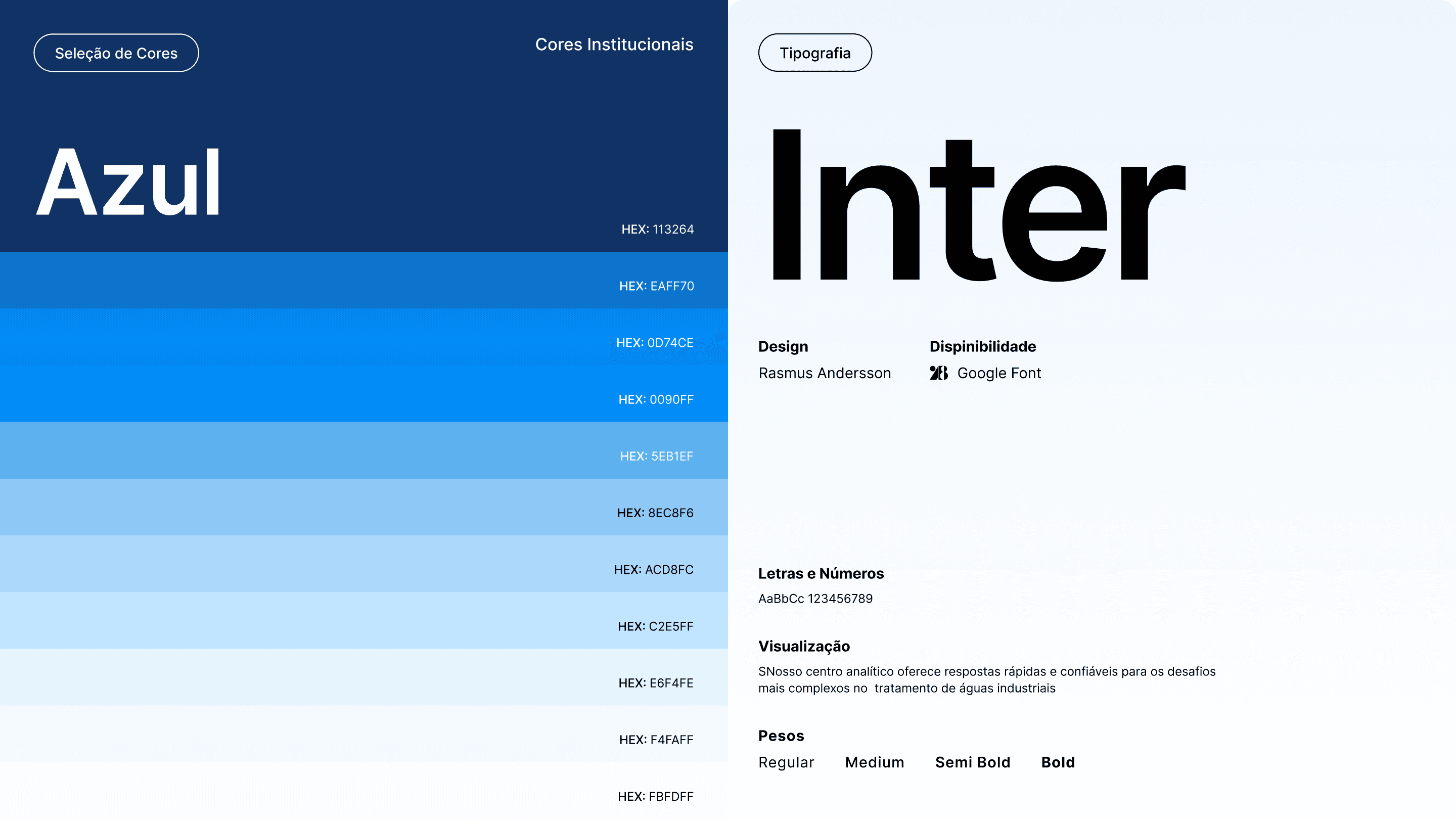The image size is (1456, 819).
Task: Select the Regular weight label
Action: [786, 762]
